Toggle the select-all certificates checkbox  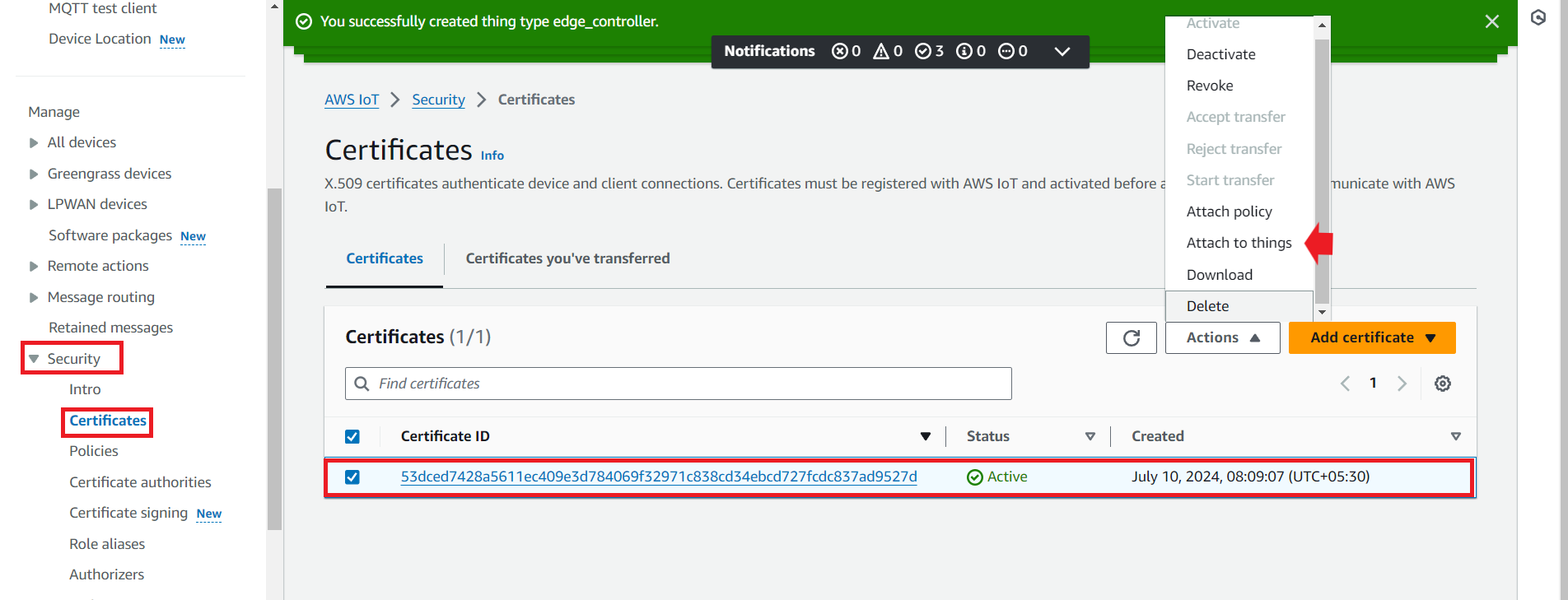352,436
